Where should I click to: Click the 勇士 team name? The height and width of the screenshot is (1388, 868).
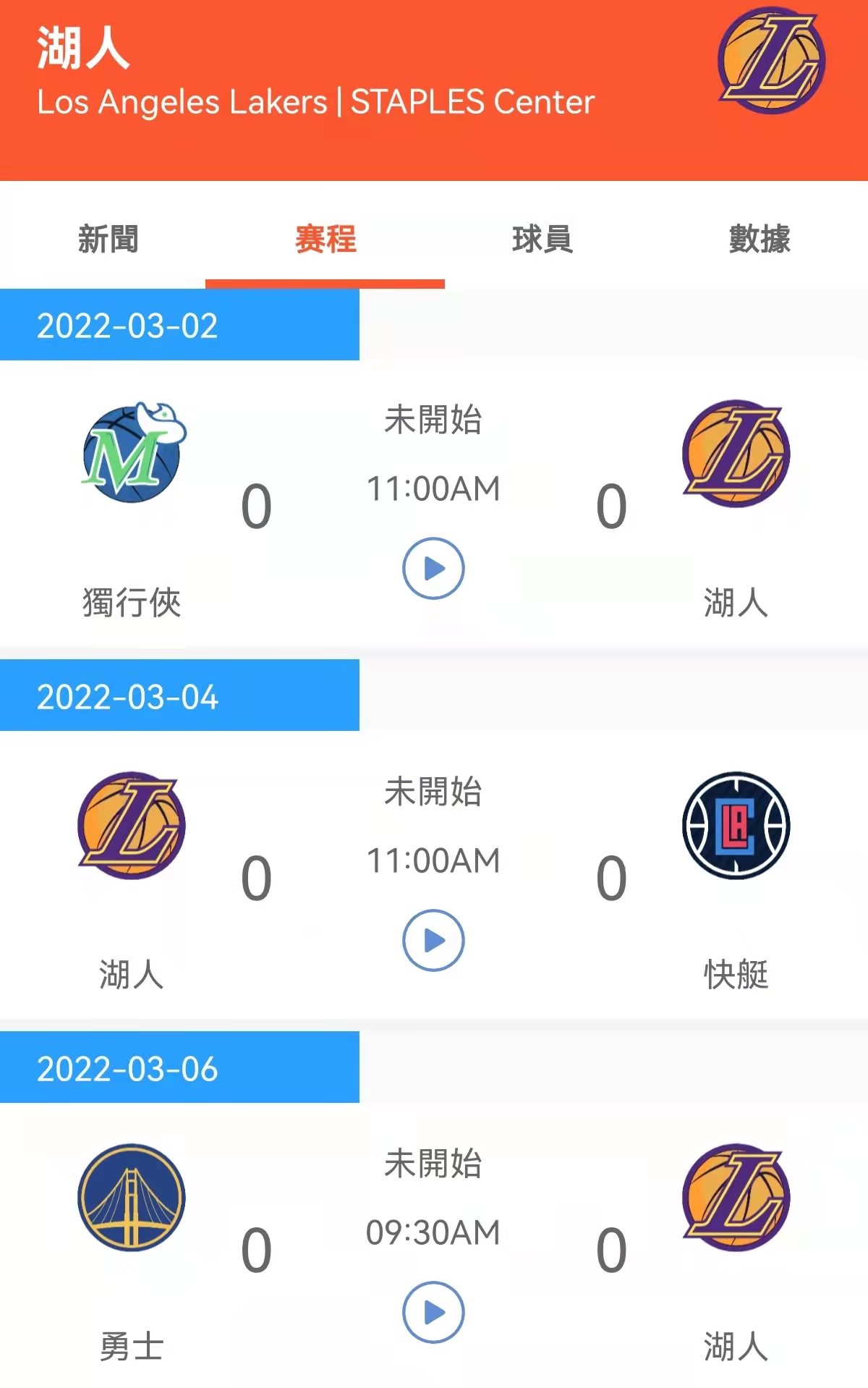132,1346
